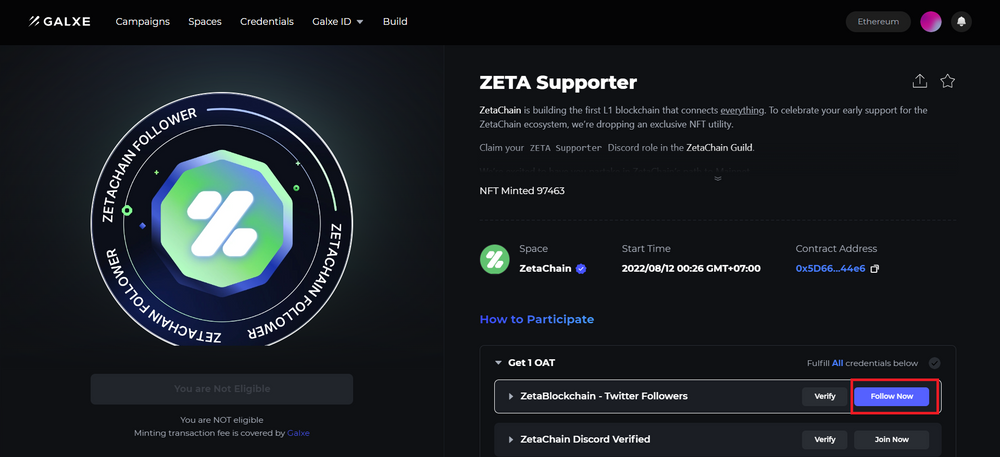The height and width of the screenshot is (457, 1000).
Task: Copy contract address with copy icon
Action: [x=874, y=269]
